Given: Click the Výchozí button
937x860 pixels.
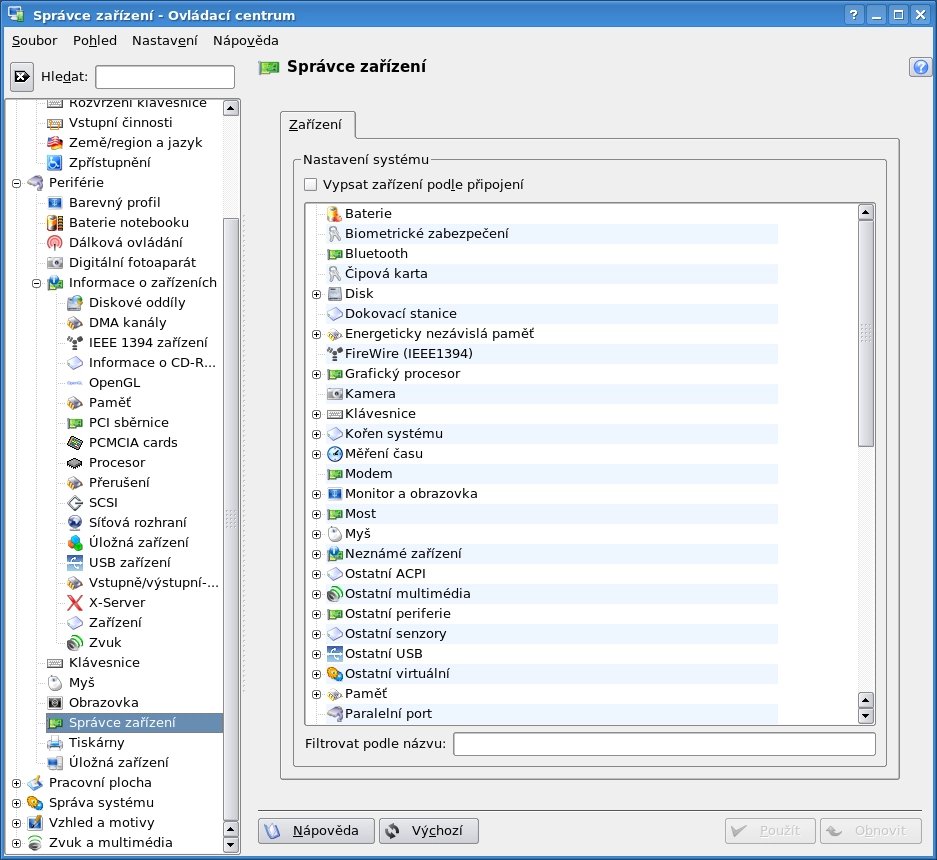Looking at the screenshot, I should click(429, 831).
